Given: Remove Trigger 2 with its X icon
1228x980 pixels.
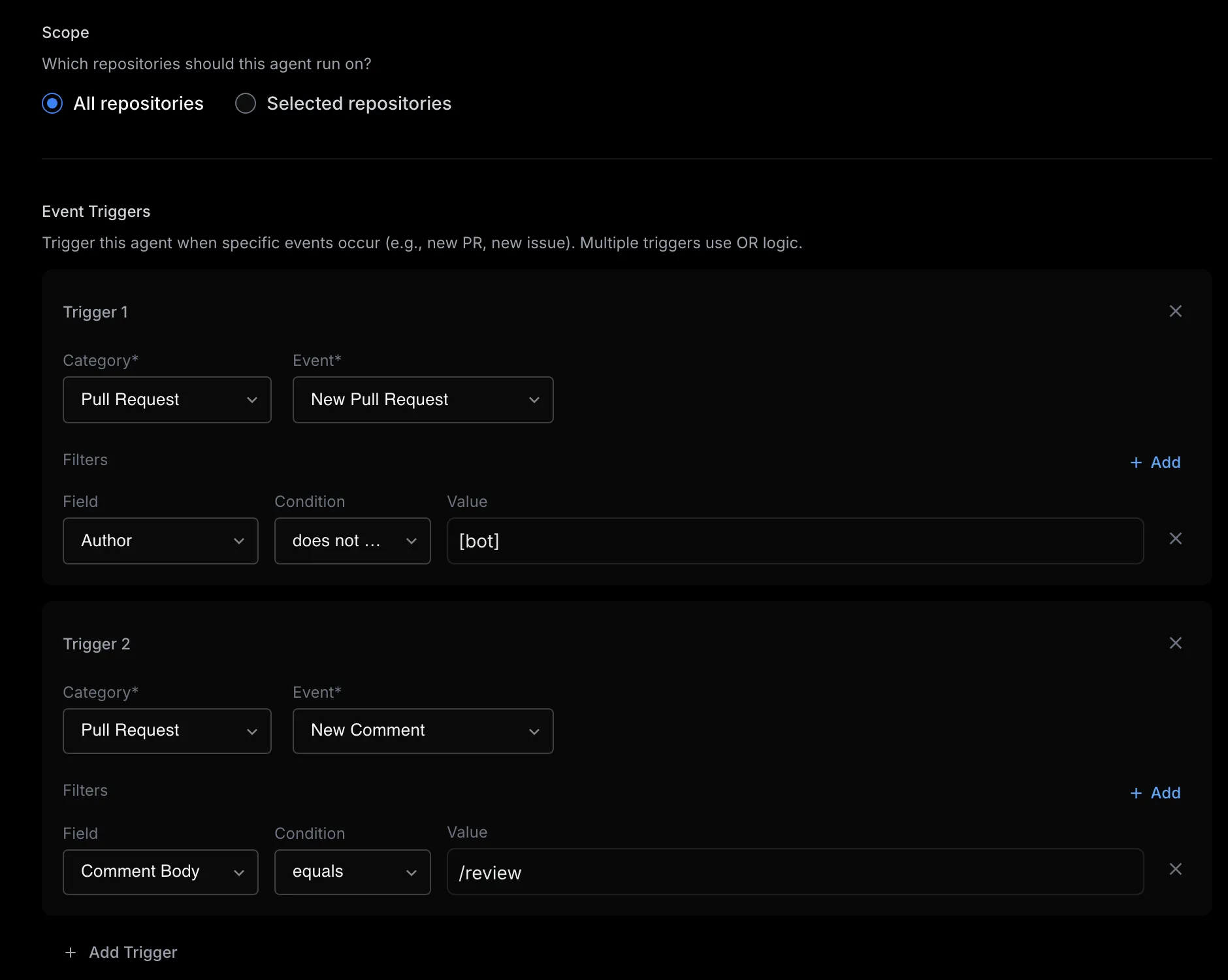Looking at the screenshot, I should pos(1175,643).
